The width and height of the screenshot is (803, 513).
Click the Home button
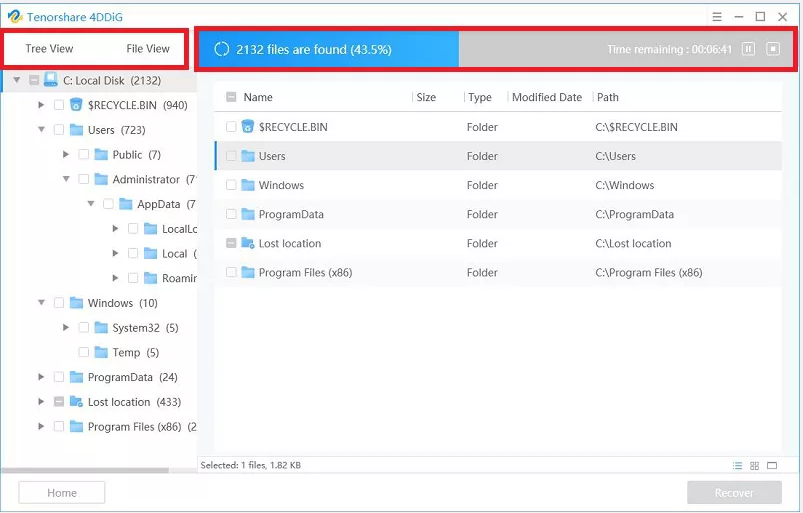[62, 492]
